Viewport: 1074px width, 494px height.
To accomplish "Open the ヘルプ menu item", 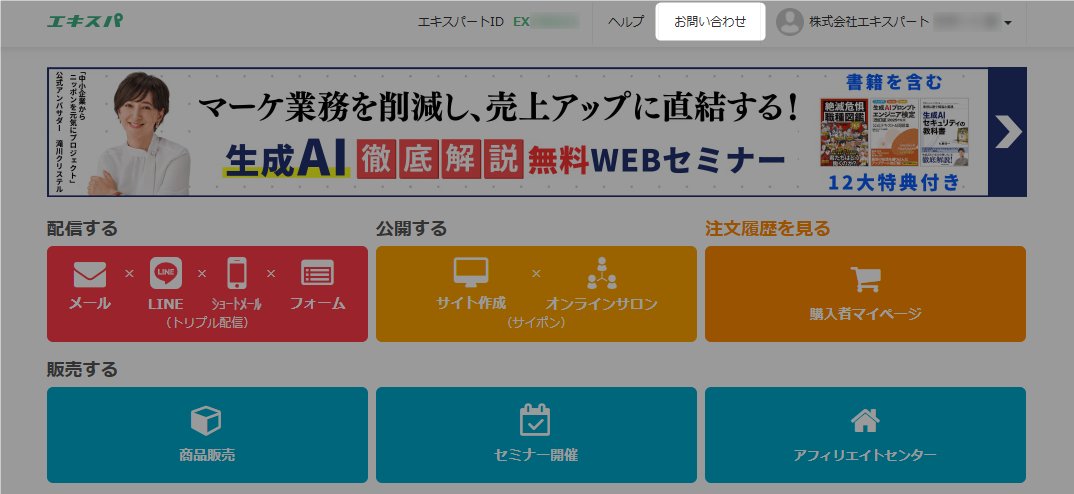I will [626, 21].
